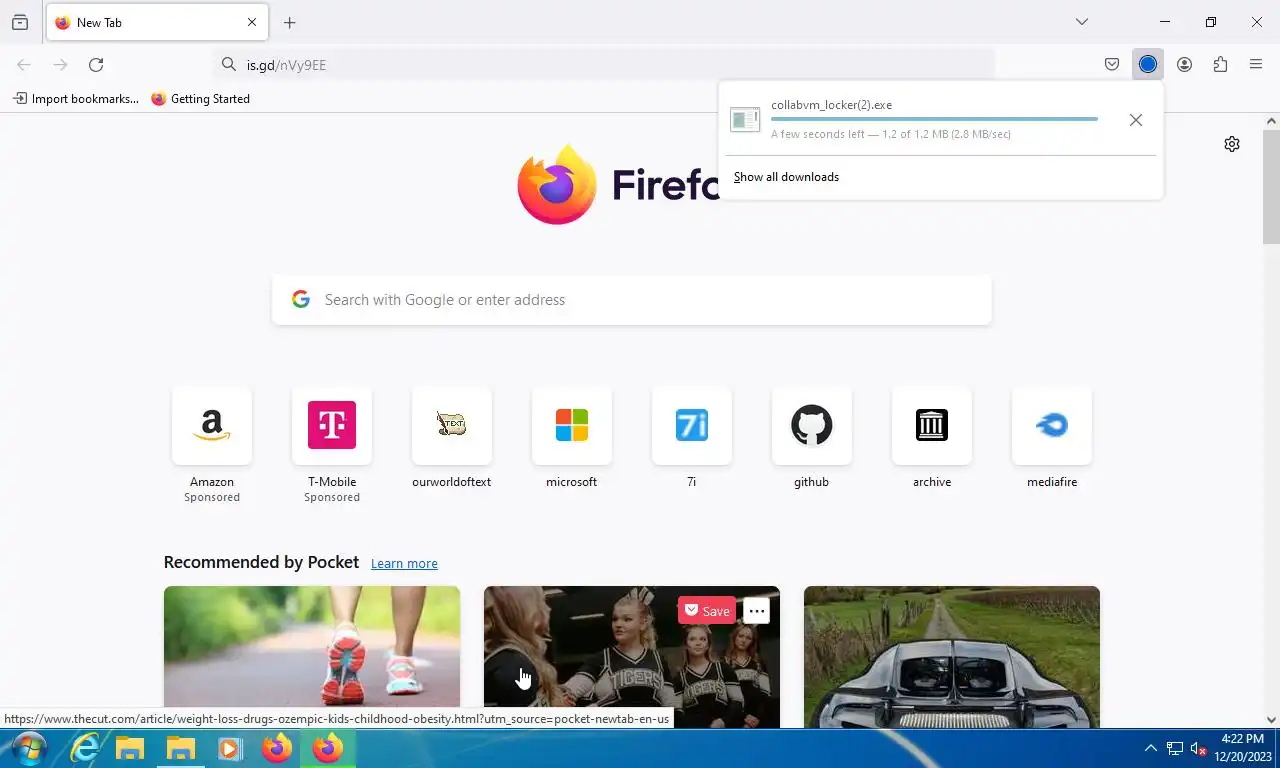1280x768 pixels.
Task: Open the Firefox account icon
Action: [1184, 65]
